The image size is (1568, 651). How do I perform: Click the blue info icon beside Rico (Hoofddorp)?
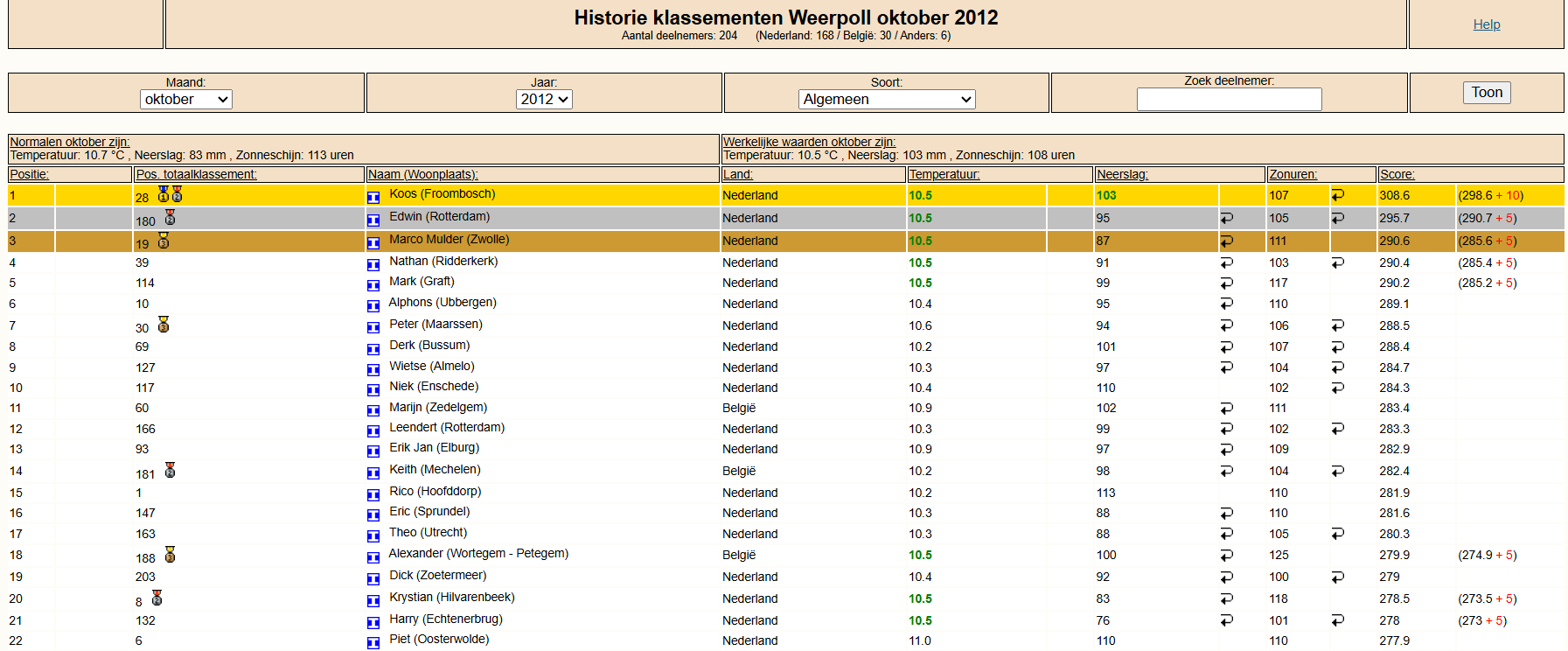[373, 494]
